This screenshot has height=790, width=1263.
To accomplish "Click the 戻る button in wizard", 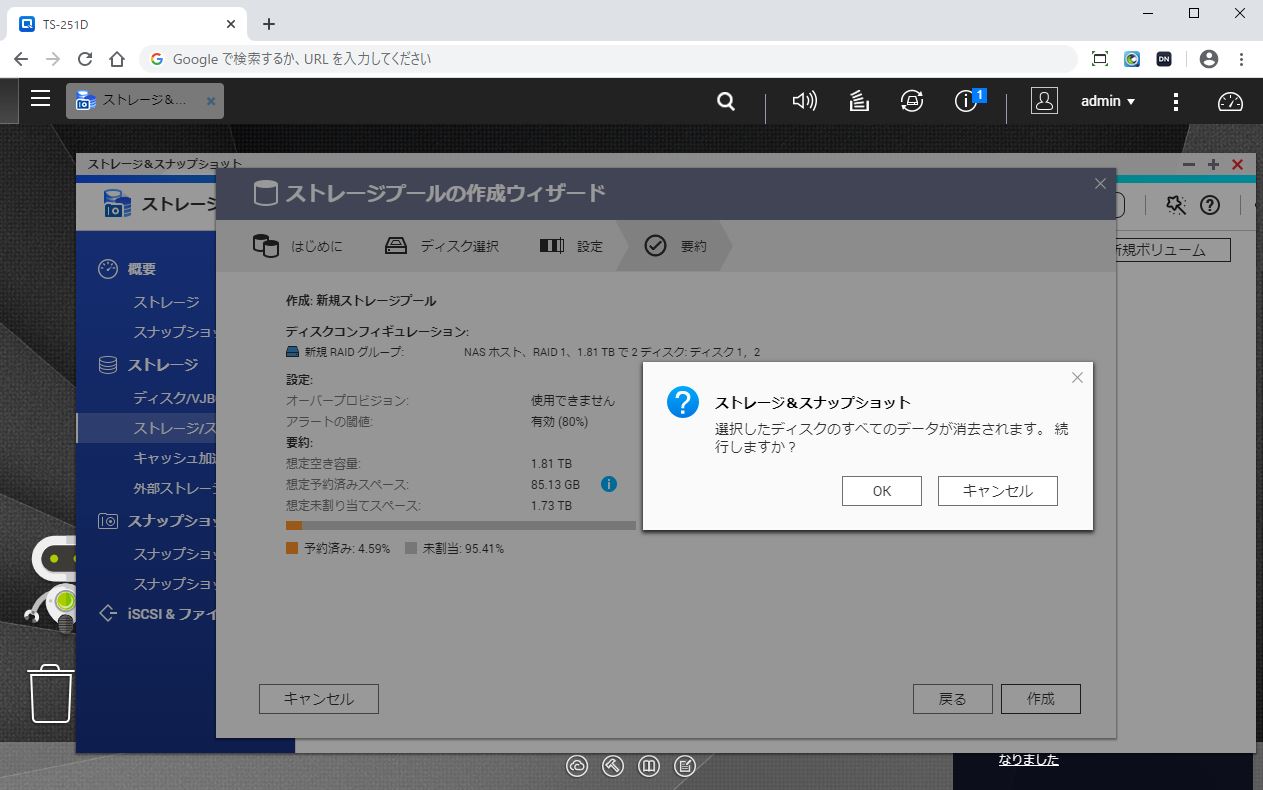I will 952,699.
